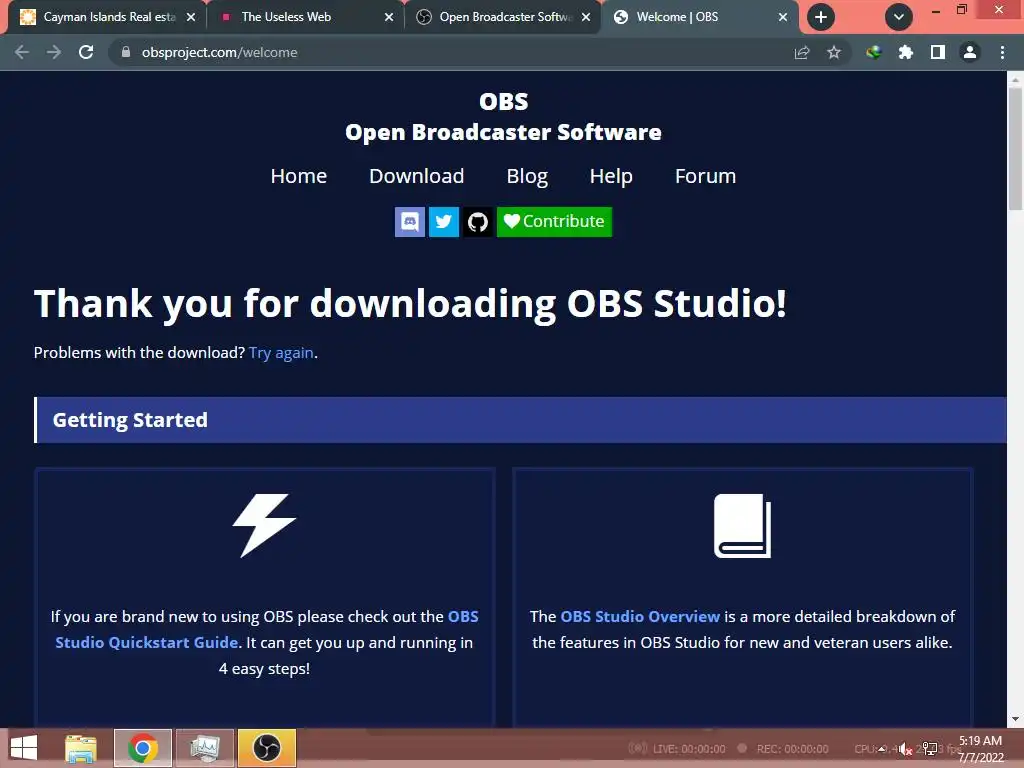Click the network tray icon

tap(930, 748)
